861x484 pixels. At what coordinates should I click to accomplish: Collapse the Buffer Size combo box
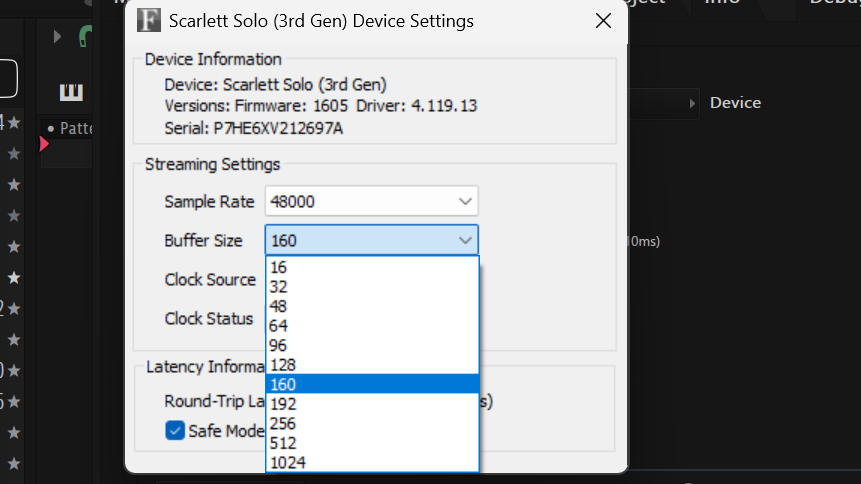[372, 240]
